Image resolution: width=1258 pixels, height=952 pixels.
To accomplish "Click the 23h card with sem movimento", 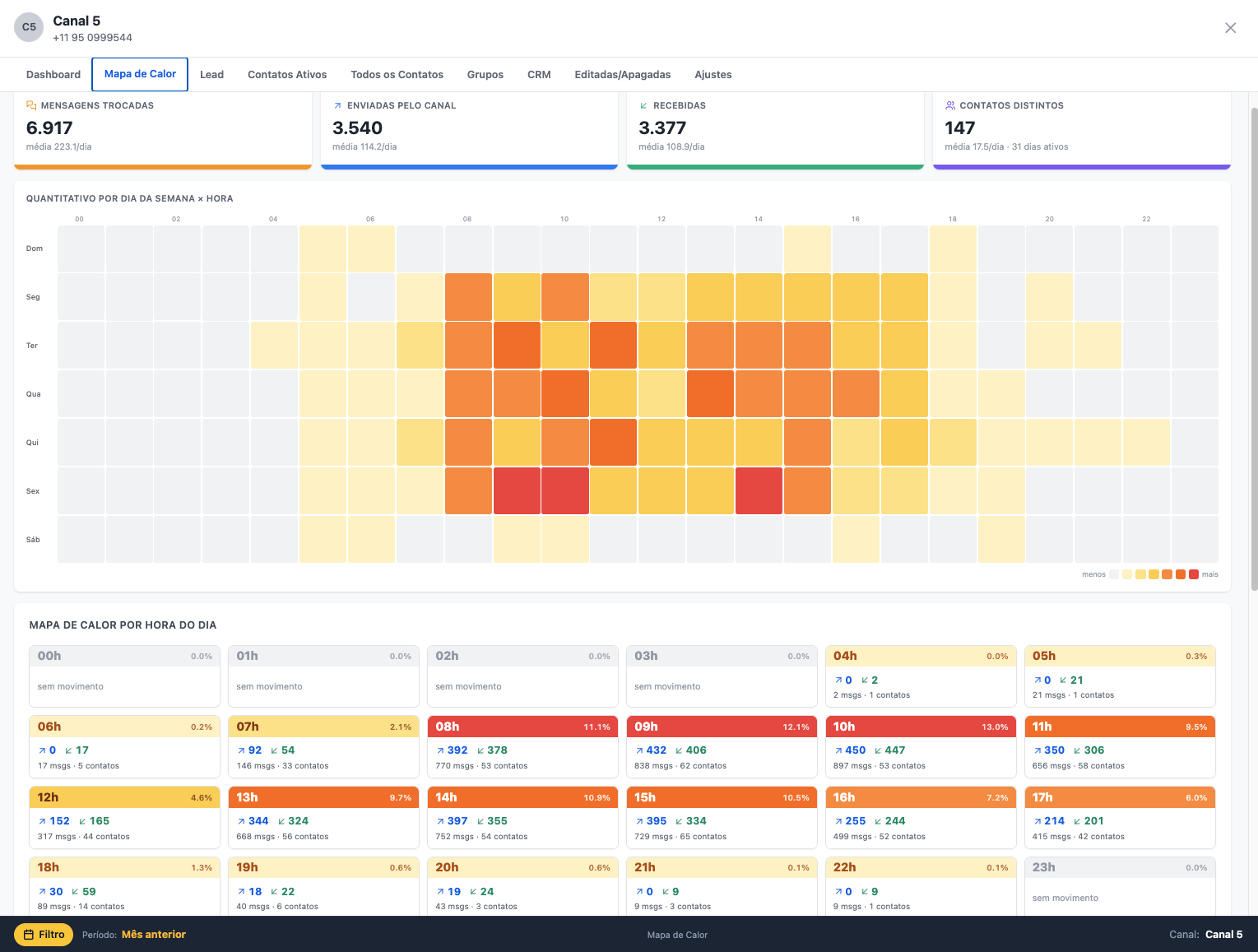I will coord(1120,887).
